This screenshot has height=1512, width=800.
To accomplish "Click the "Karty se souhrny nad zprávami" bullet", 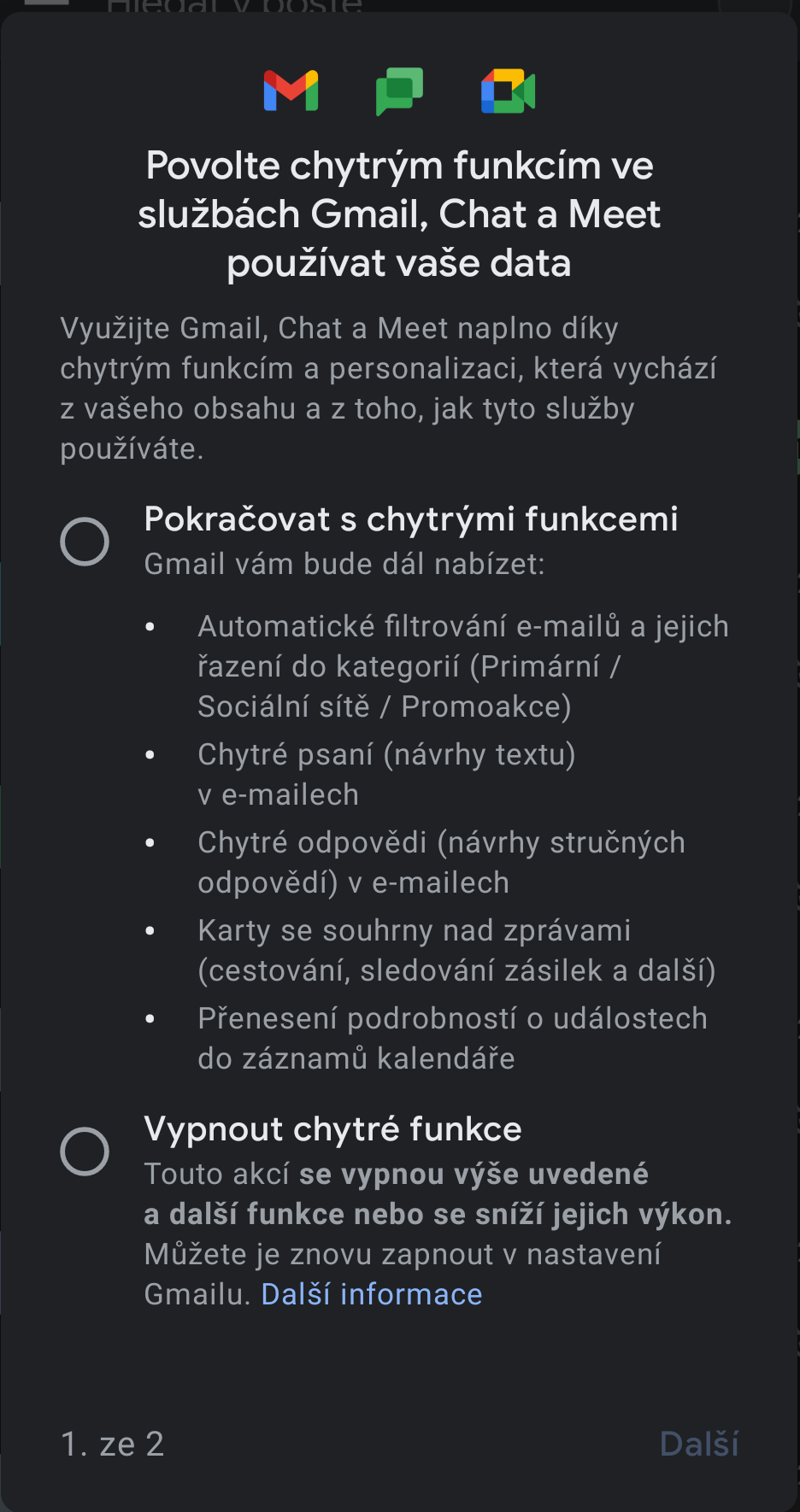I will pyautogui.click(x=456, y=950).
